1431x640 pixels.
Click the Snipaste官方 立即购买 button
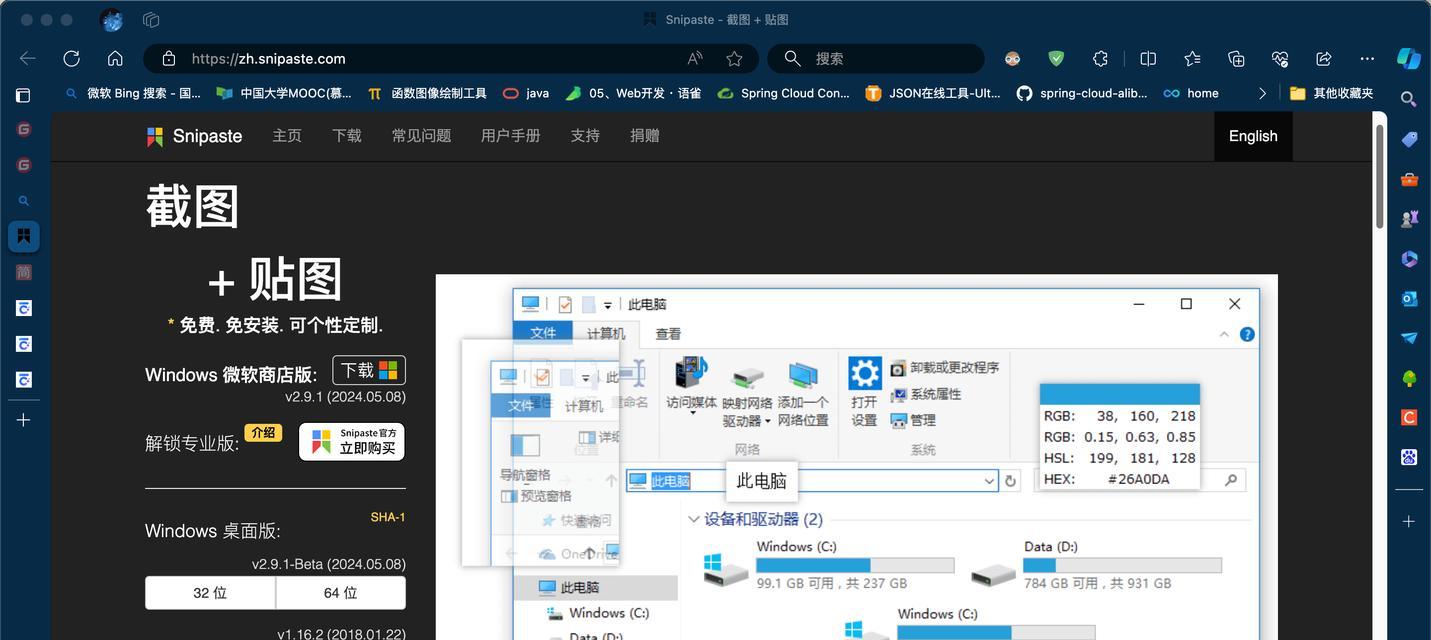click(x=352, y=442)
